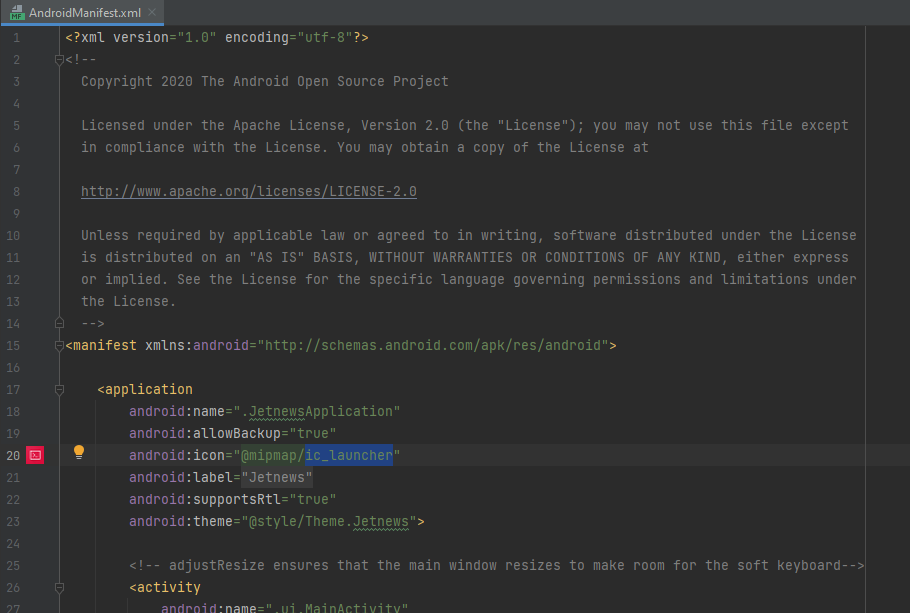The image size is (910, 613).
Task: Click line number 15 in the gutter
Action: tap(13, 346)
